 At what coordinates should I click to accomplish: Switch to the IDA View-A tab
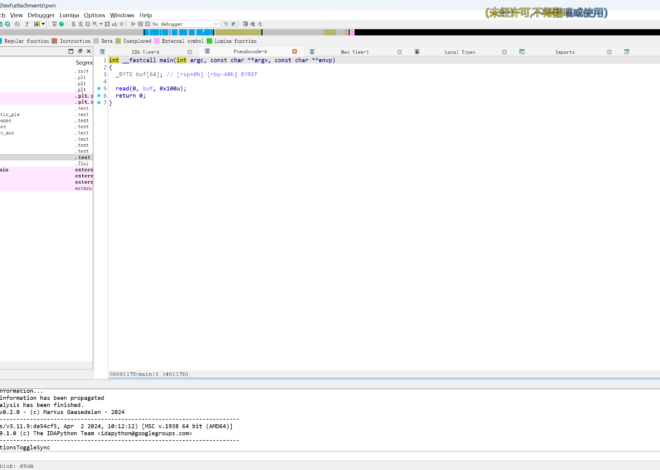[146, 52]
